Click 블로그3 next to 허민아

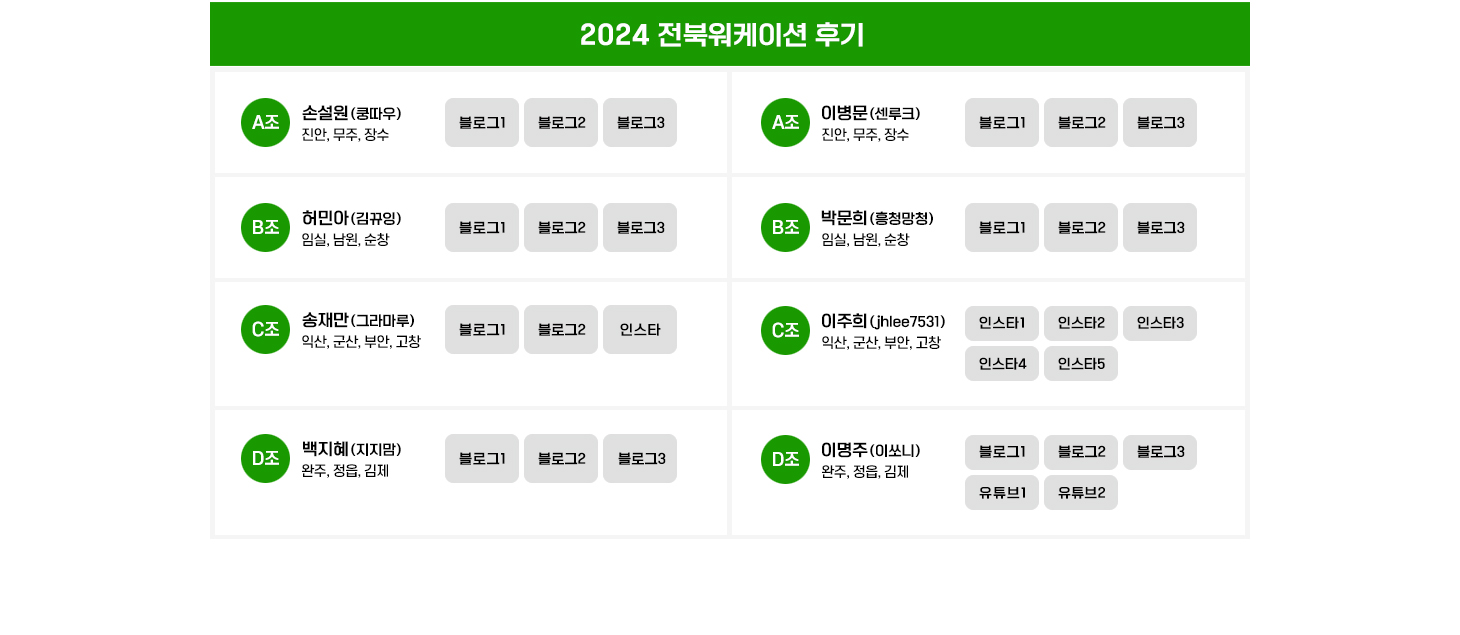click(x=640, y=228)
